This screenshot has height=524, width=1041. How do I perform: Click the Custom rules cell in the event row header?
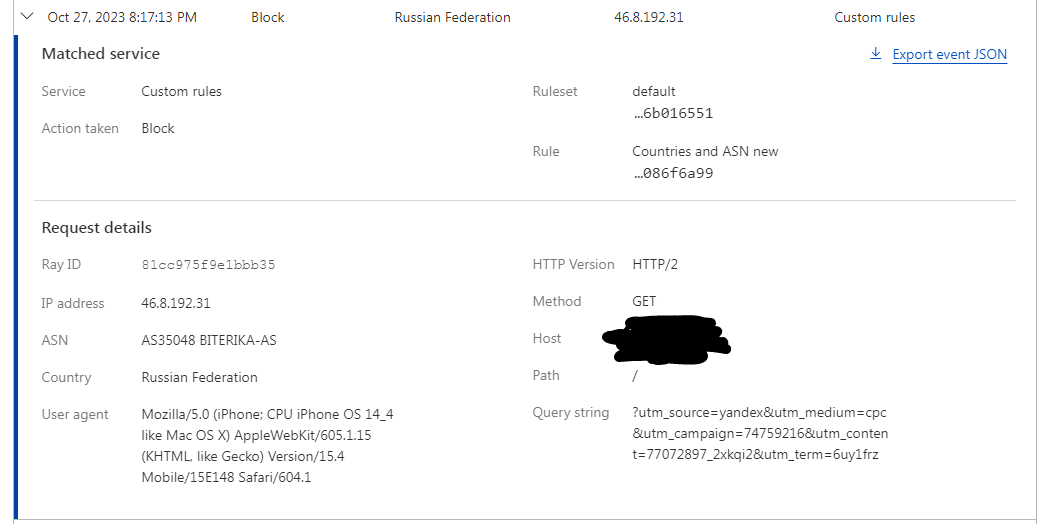point(874,17)
